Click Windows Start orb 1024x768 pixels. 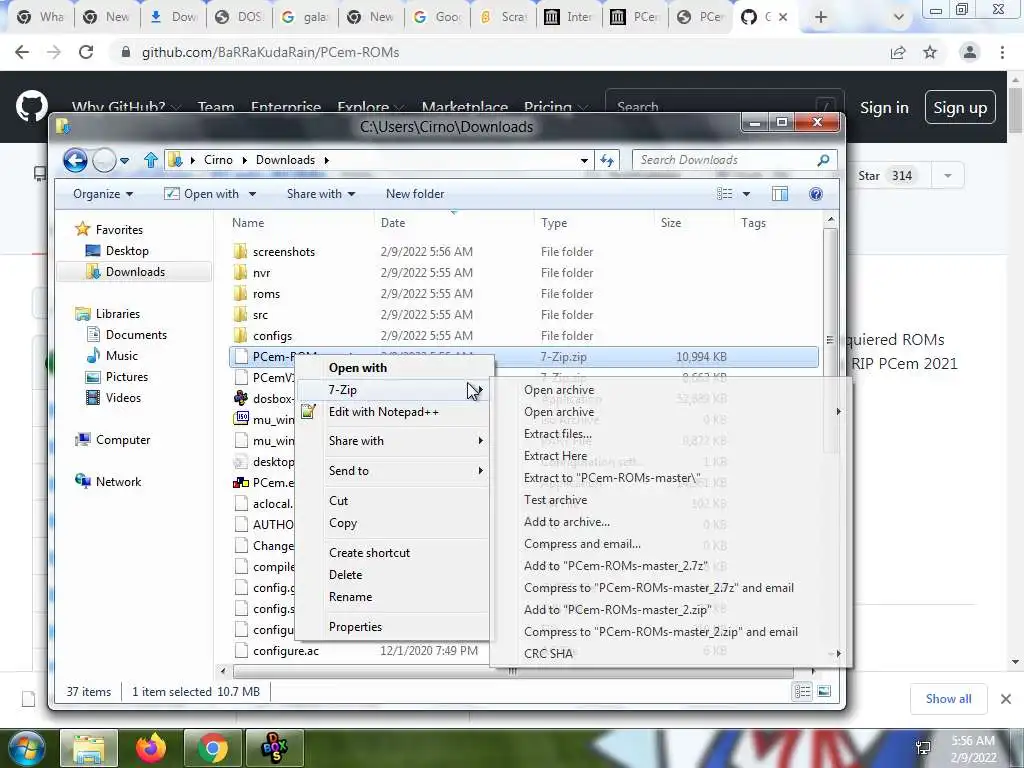click(x=26, y=748)
